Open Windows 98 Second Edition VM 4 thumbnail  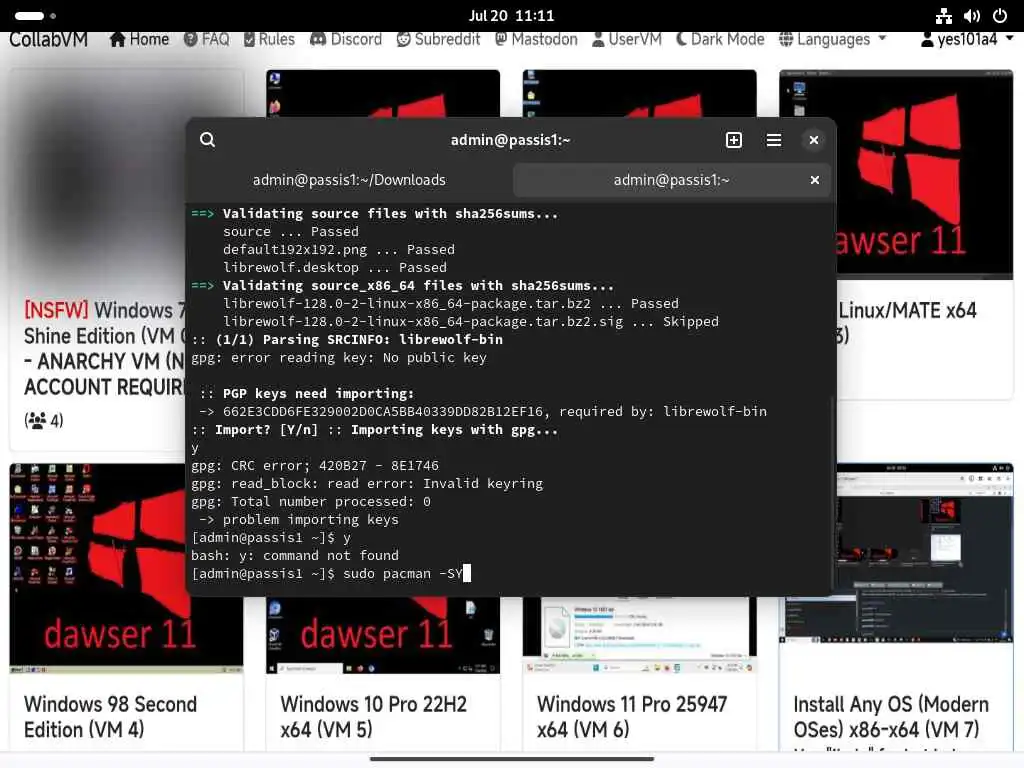[126, 568]
